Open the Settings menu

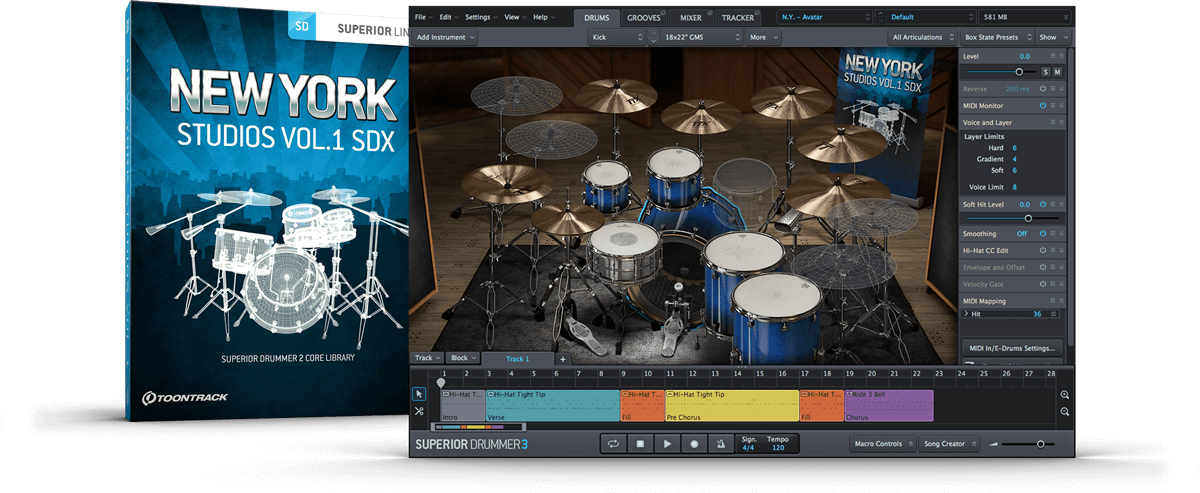coord(481,17)
